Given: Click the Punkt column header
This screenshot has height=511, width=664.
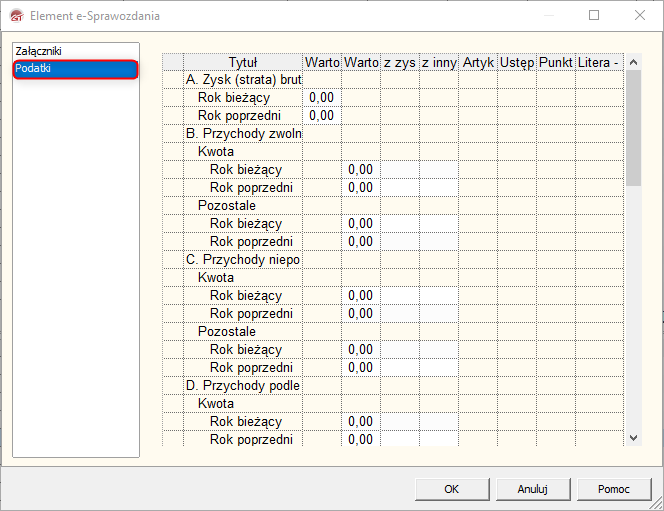Looking at the screenshot, I should pyautogui.click(x=556, y=62).
